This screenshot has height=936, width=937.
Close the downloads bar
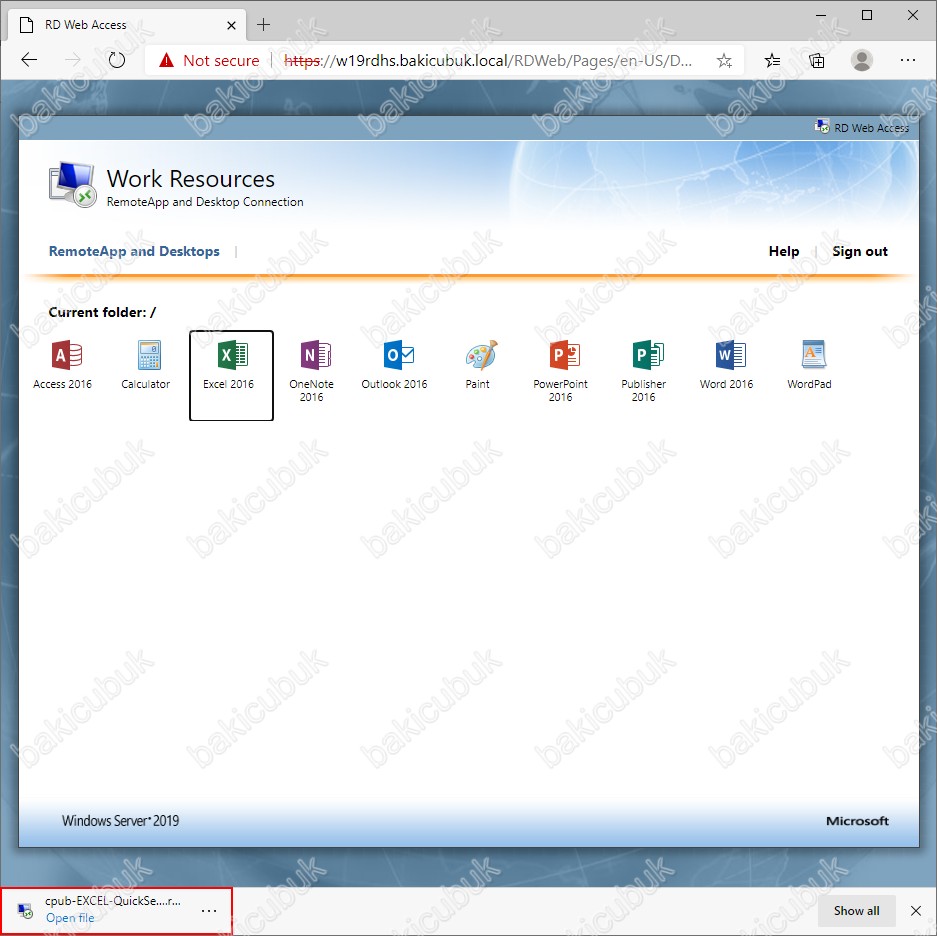click(915, 910)
